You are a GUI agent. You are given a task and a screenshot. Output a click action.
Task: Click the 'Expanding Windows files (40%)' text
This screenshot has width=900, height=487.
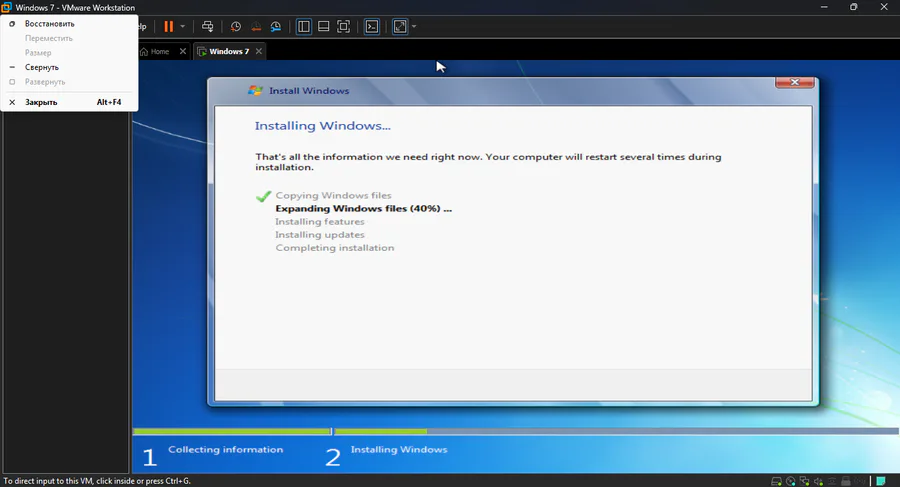363,208
